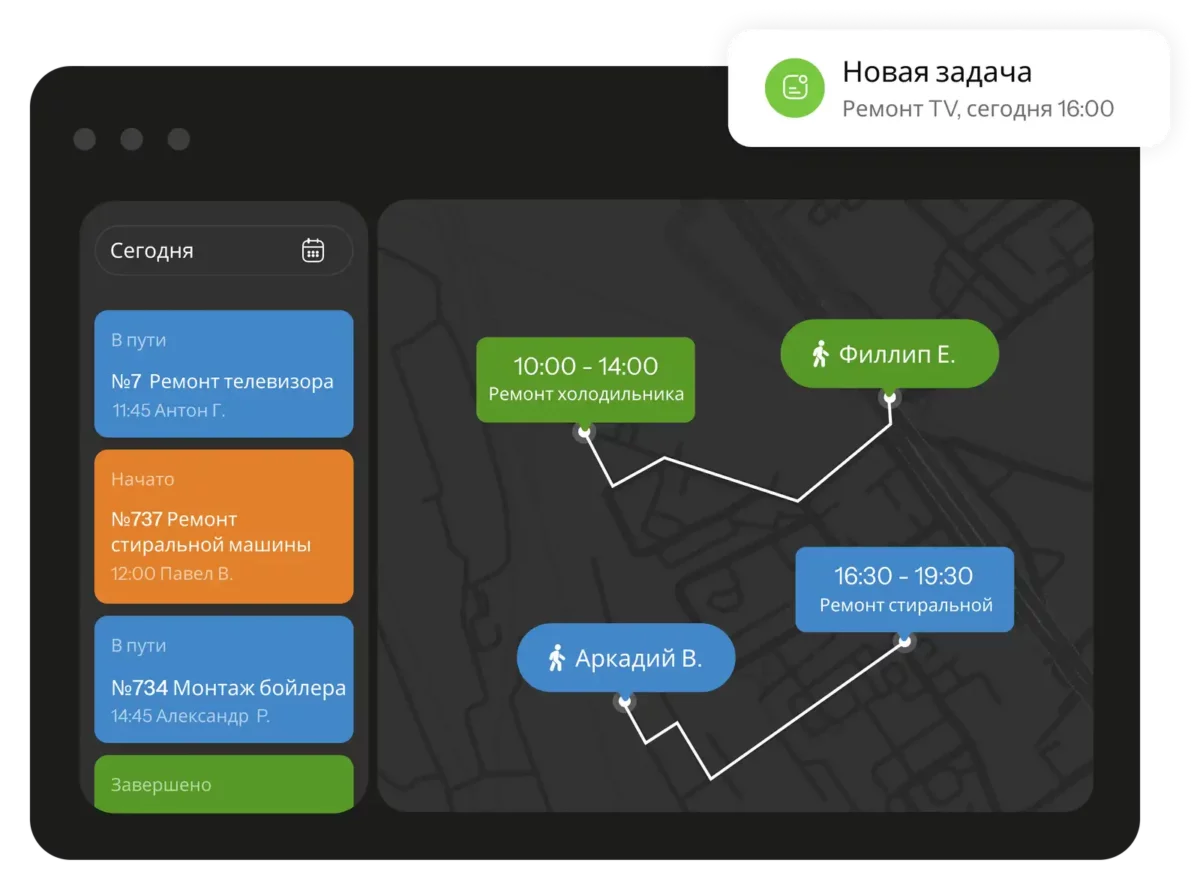Click map pin under Ремонт холодильника label
The image size is (1200, 890).
pos(584,431)
